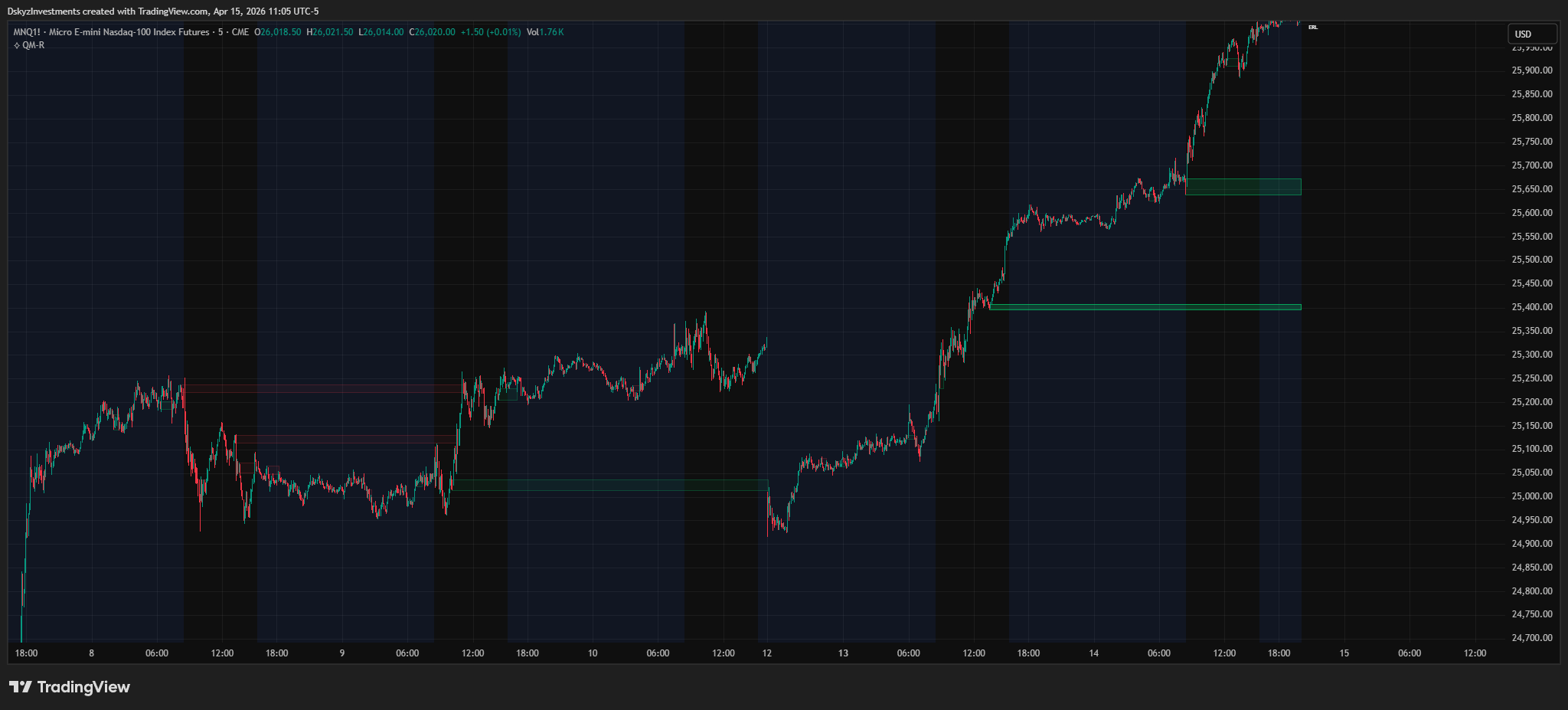Viewport: 1568px width, 710px height.
Task: Click the date label 13 on time axis
Action: 843,653
